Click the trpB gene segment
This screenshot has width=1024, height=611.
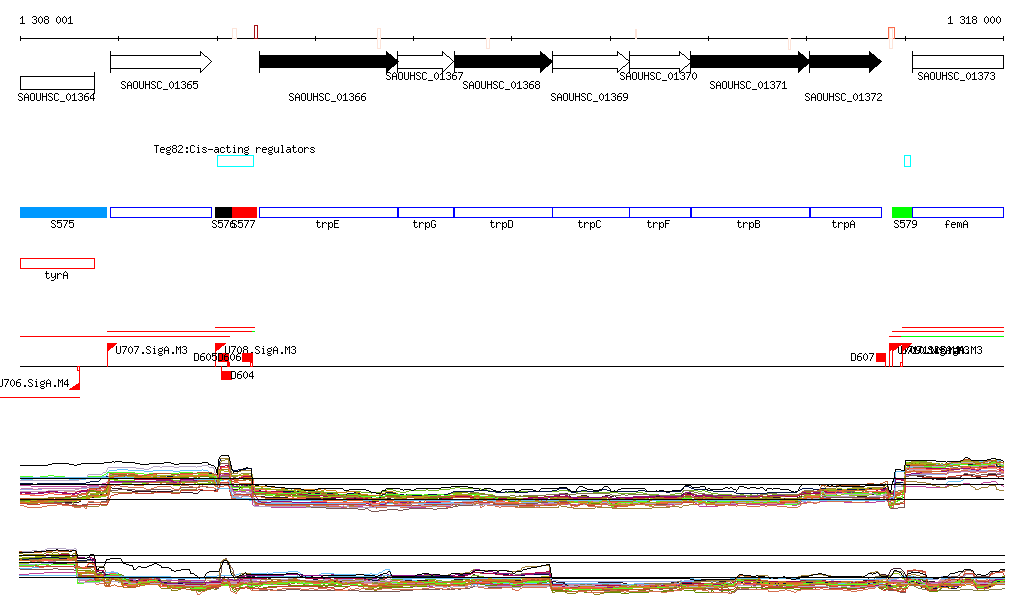750,212
